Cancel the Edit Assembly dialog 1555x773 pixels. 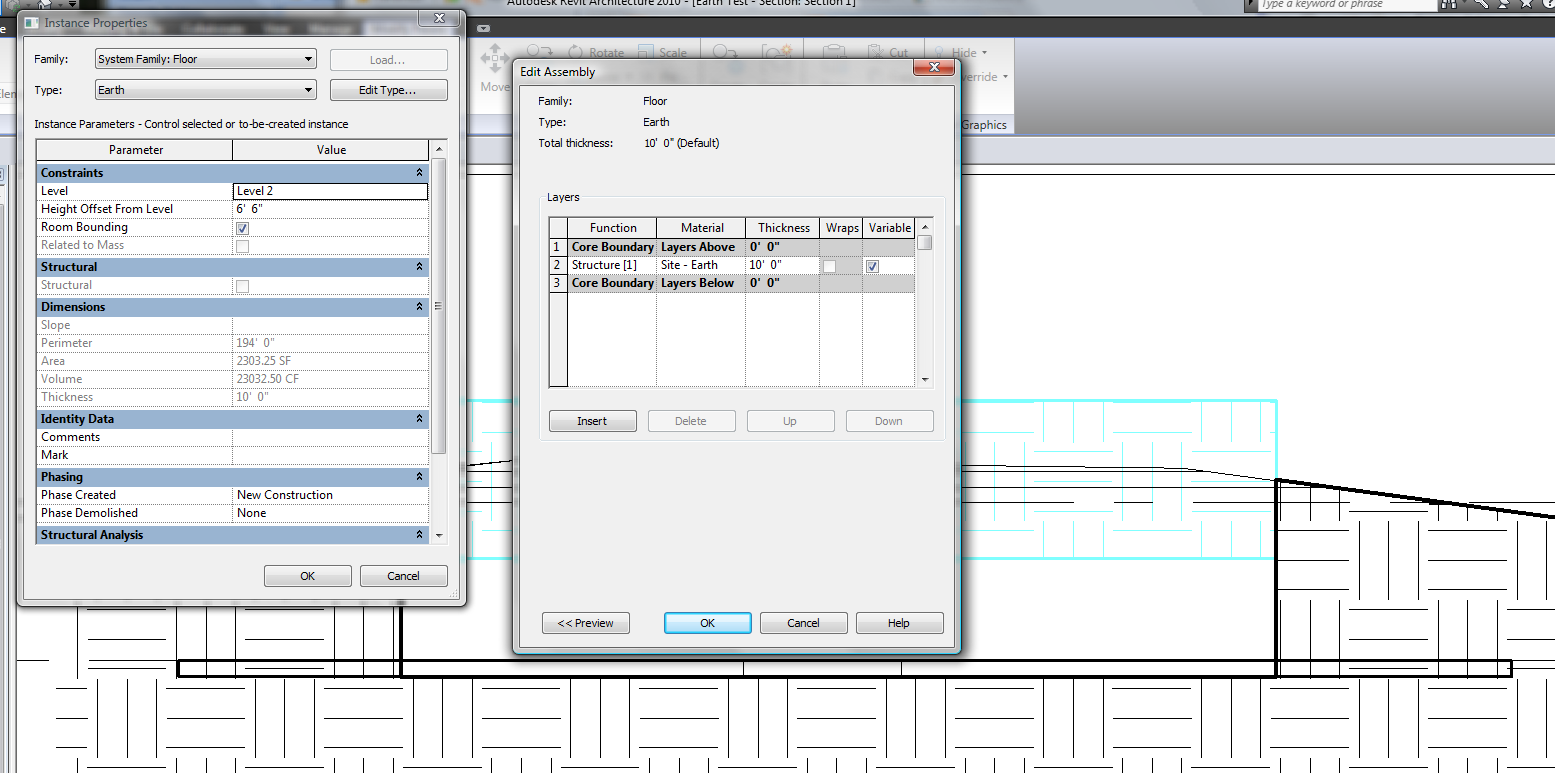click(x=803, y=623)
